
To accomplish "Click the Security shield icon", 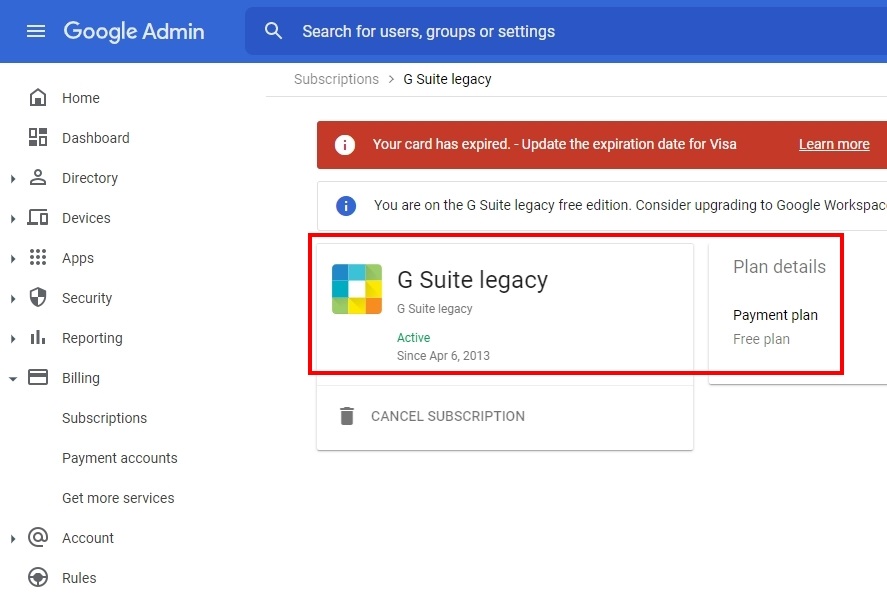I will click(38, 298).
